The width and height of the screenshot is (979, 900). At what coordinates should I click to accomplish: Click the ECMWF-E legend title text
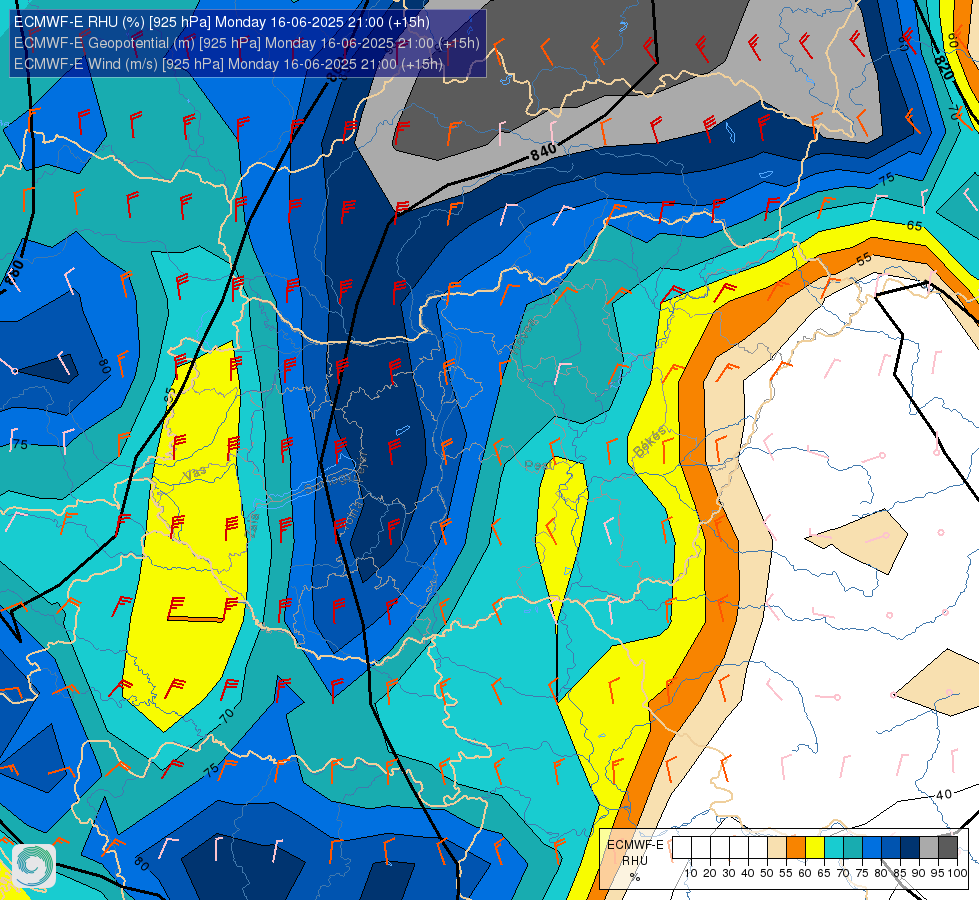point(634,844)
